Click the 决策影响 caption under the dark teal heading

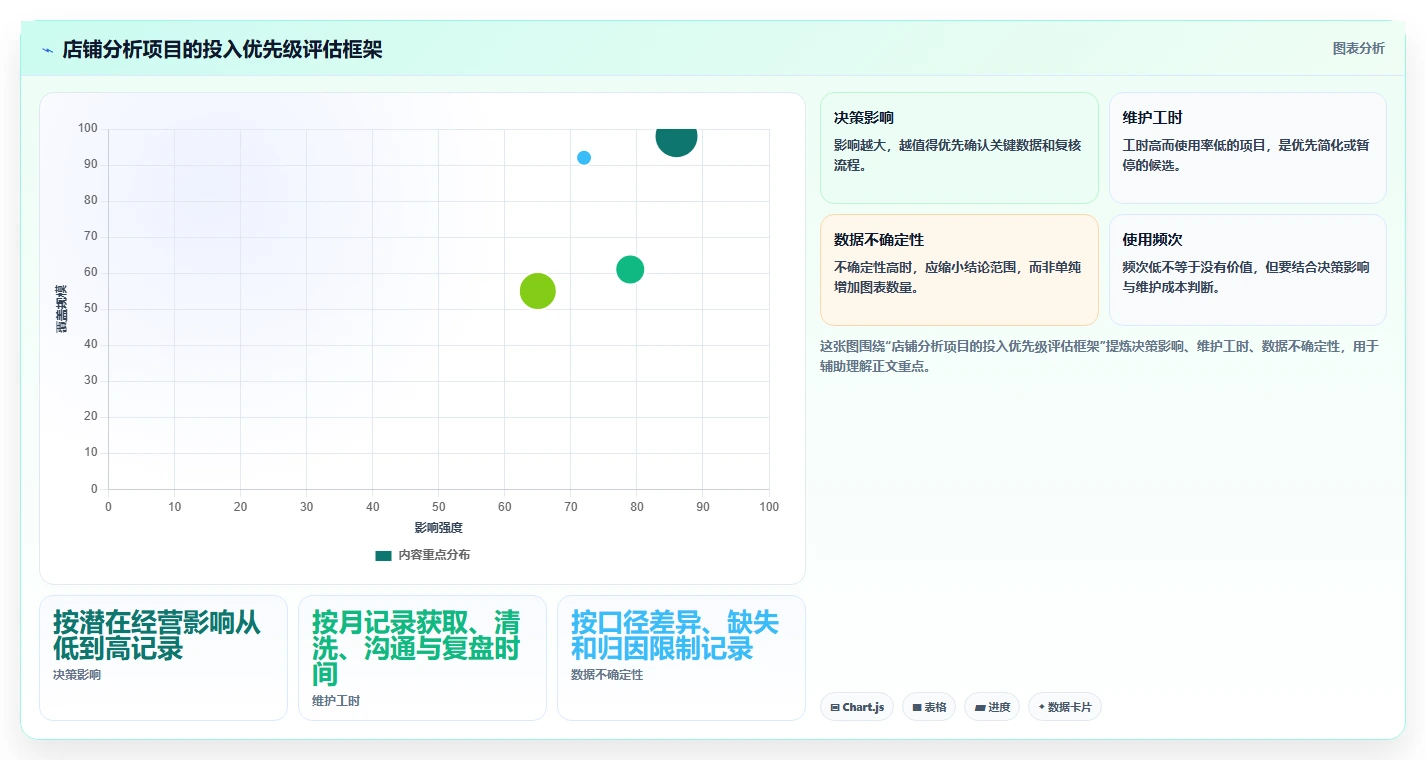77,675
